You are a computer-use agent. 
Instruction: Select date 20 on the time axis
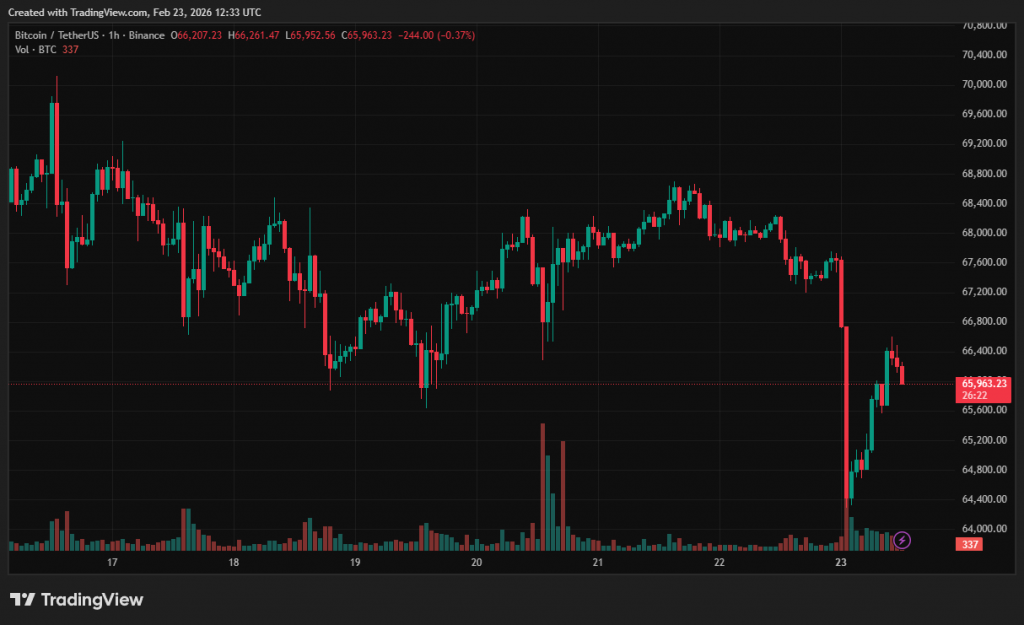point(476,564)
